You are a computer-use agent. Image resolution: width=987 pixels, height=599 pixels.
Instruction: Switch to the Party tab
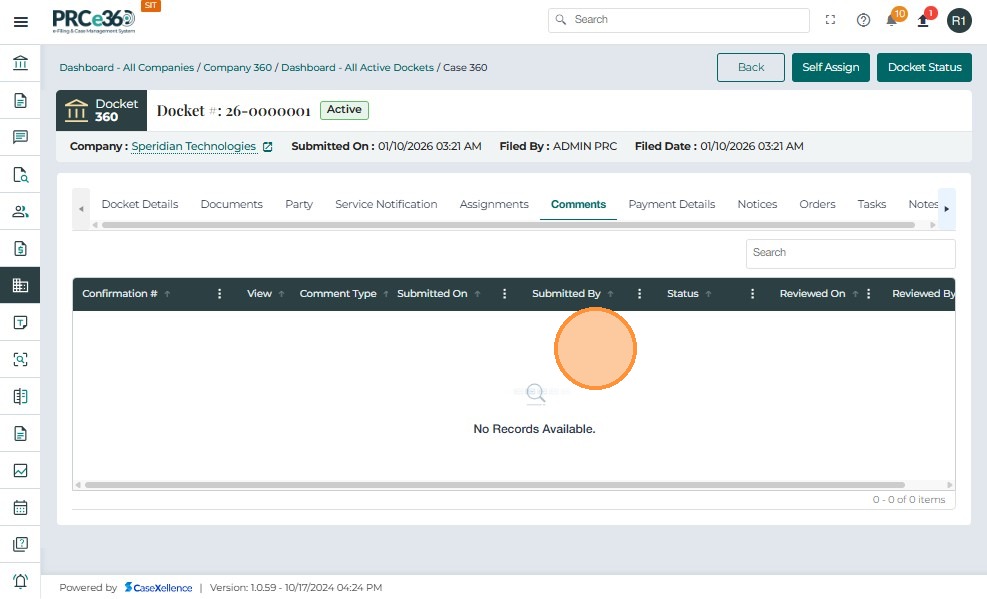pyautogui.click(x=299, y=204)
